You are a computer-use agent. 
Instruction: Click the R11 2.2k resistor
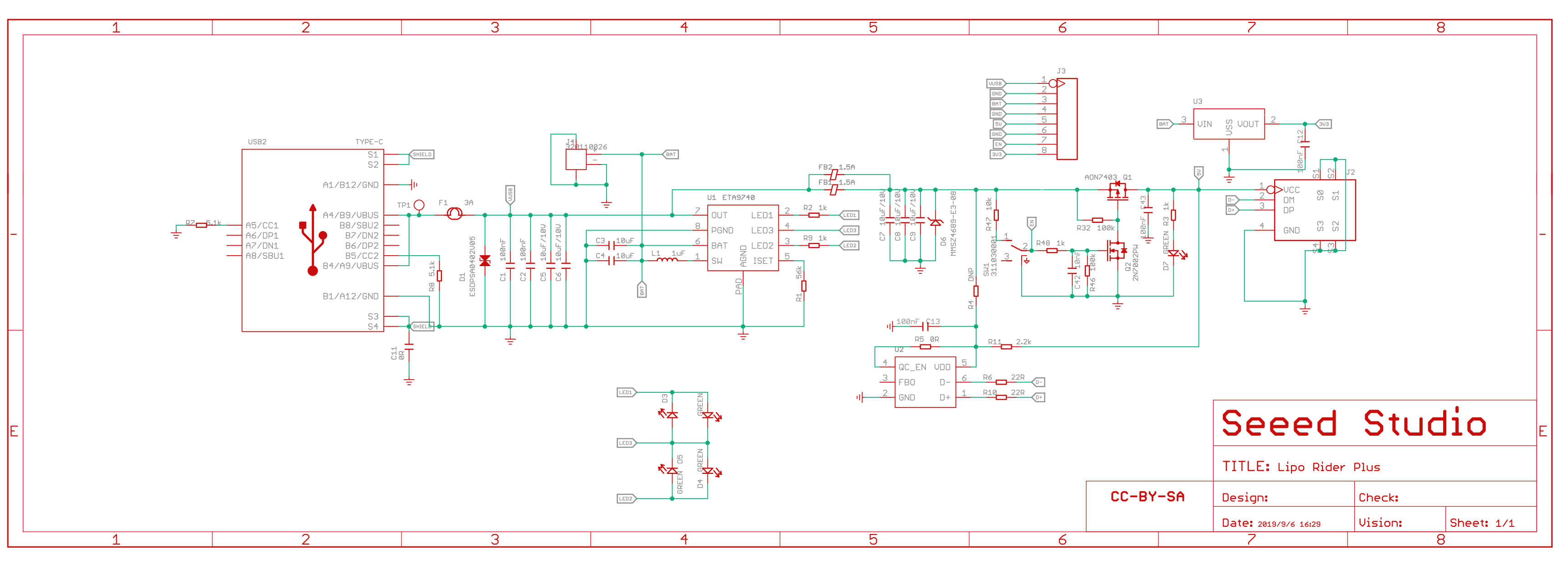click(1007, 346)
